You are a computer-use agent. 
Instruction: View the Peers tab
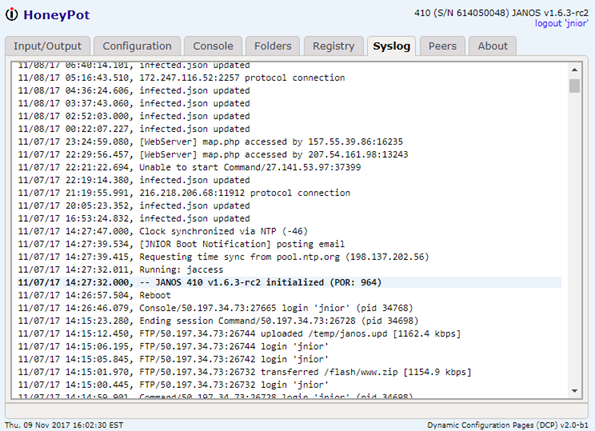pos(442,46)
